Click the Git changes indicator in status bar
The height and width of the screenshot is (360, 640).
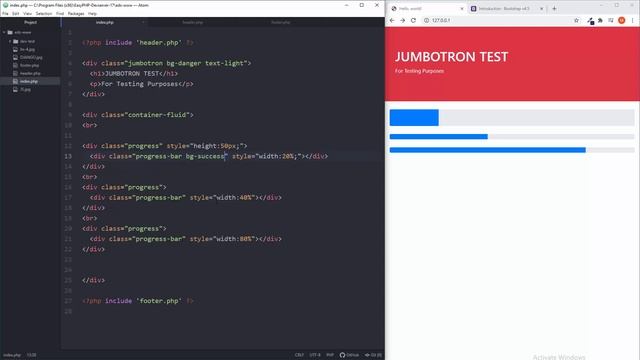coord(373,355)
